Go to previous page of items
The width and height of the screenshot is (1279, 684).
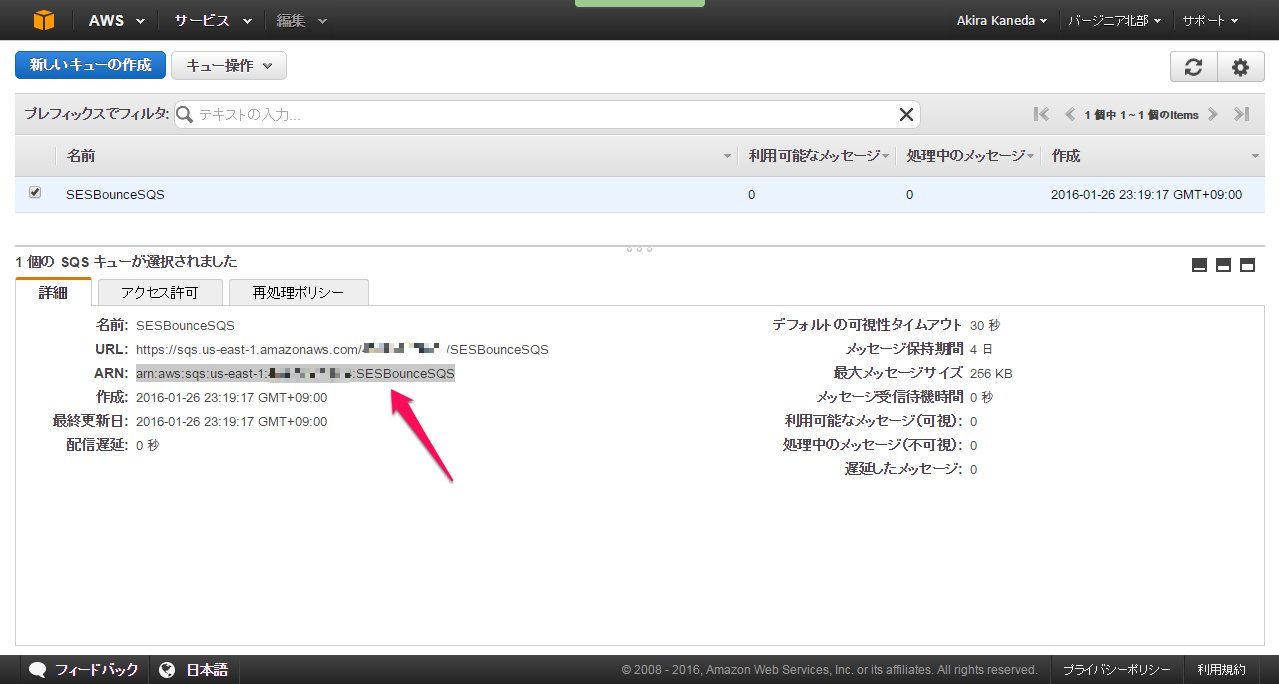tap(1069, 114)
